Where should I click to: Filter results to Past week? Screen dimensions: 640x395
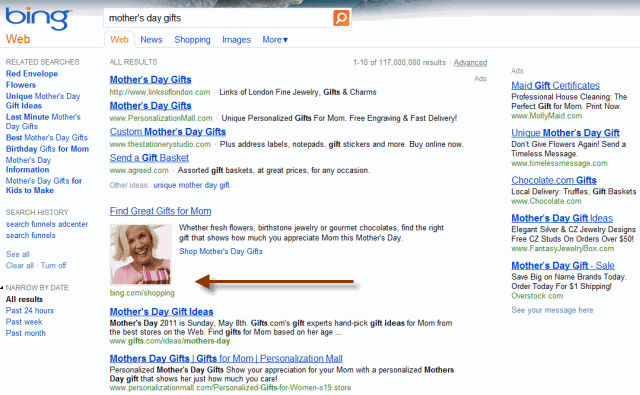coord(24,322)
